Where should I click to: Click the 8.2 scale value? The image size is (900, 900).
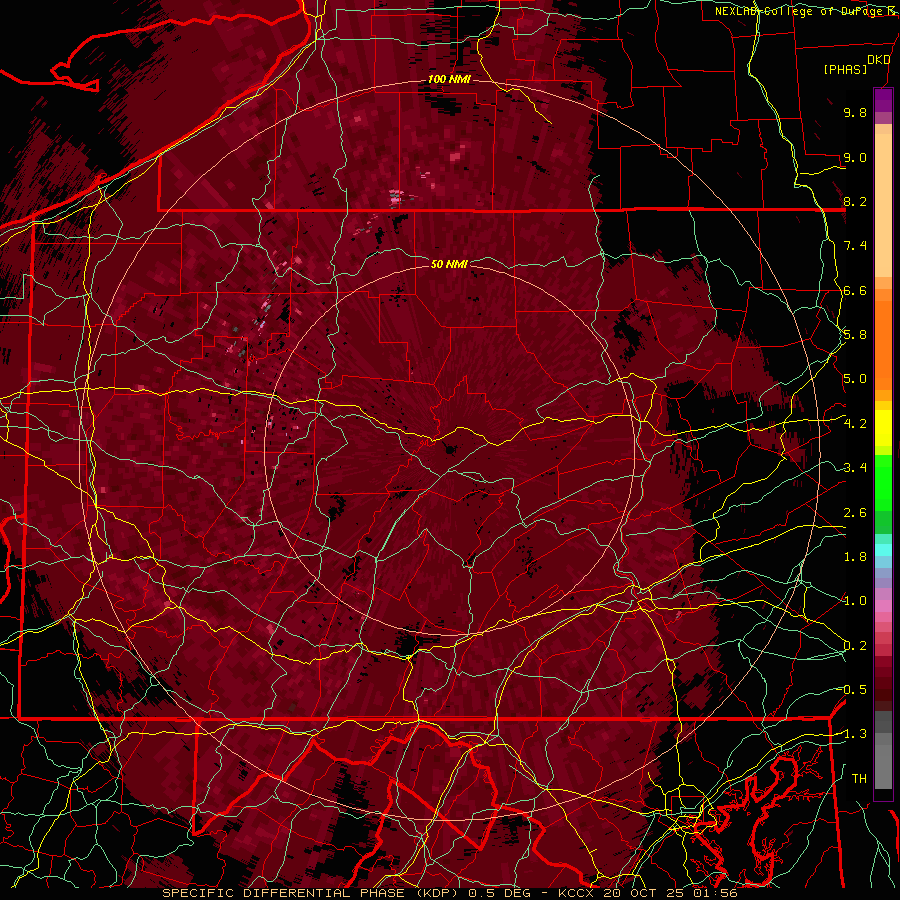(x=855, y=201)
